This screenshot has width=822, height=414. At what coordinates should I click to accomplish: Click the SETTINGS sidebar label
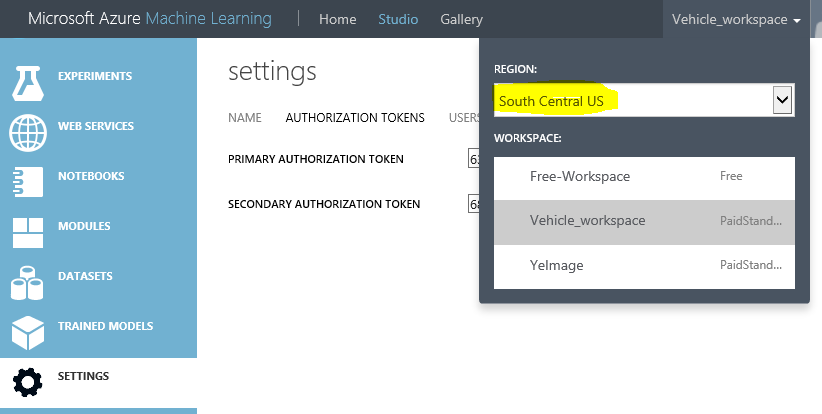click(x=83, y=376)
